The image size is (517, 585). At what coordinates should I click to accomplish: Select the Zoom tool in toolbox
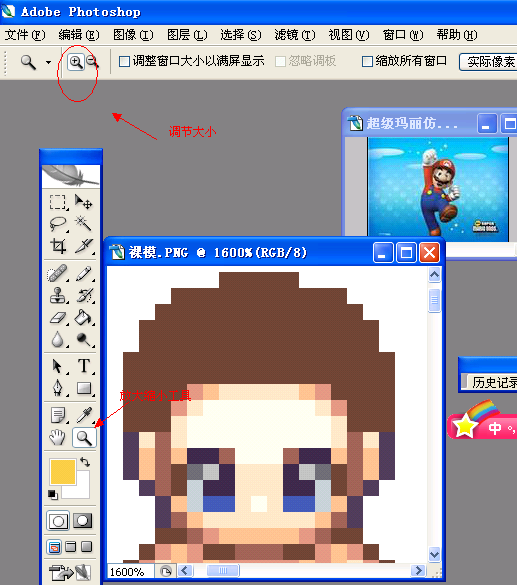pos(84,437)
